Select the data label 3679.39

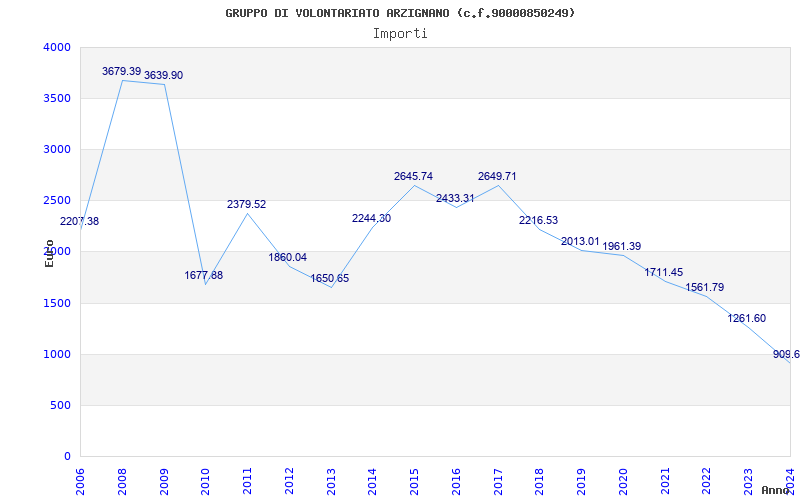(x=121, y=71)
